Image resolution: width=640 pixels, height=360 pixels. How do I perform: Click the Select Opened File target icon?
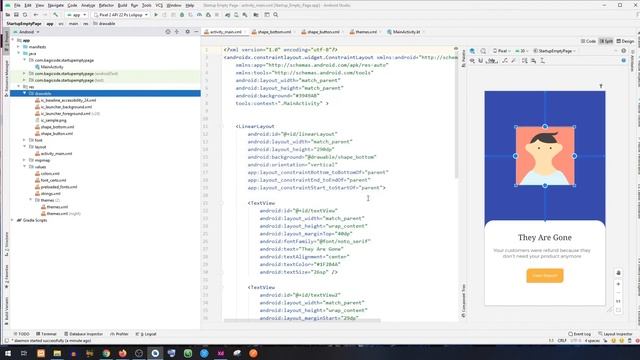167,31
